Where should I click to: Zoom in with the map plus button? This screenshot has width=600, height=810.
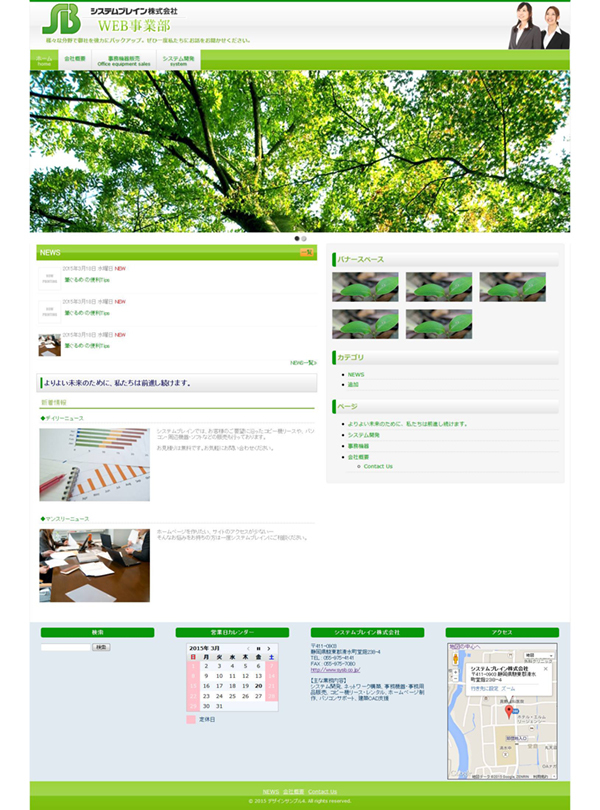[455, 673]
